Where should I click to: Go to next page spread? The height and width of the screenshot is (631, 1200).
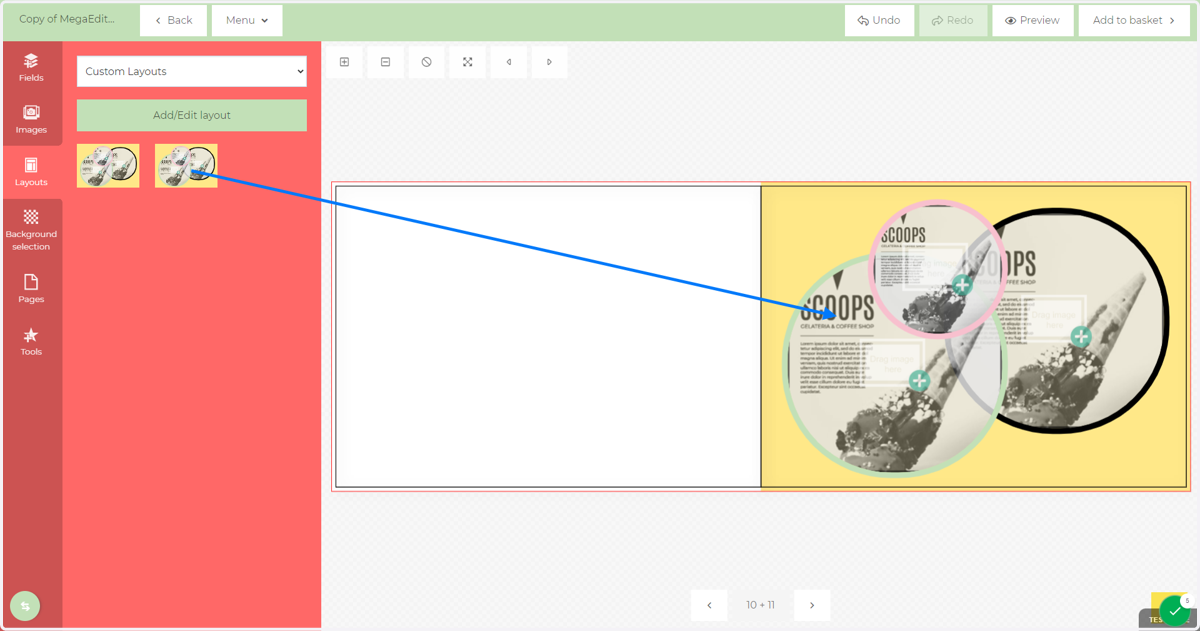812,605
